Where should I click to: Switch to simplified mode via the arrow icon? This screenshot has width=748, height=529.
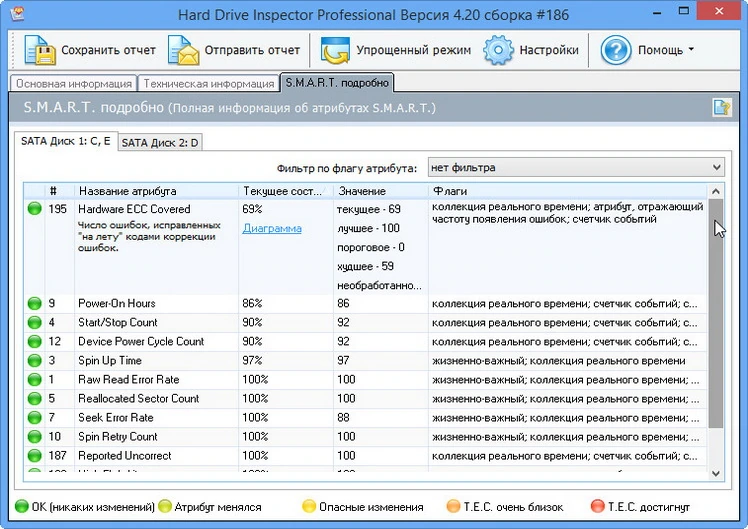[x=335, y=50]
